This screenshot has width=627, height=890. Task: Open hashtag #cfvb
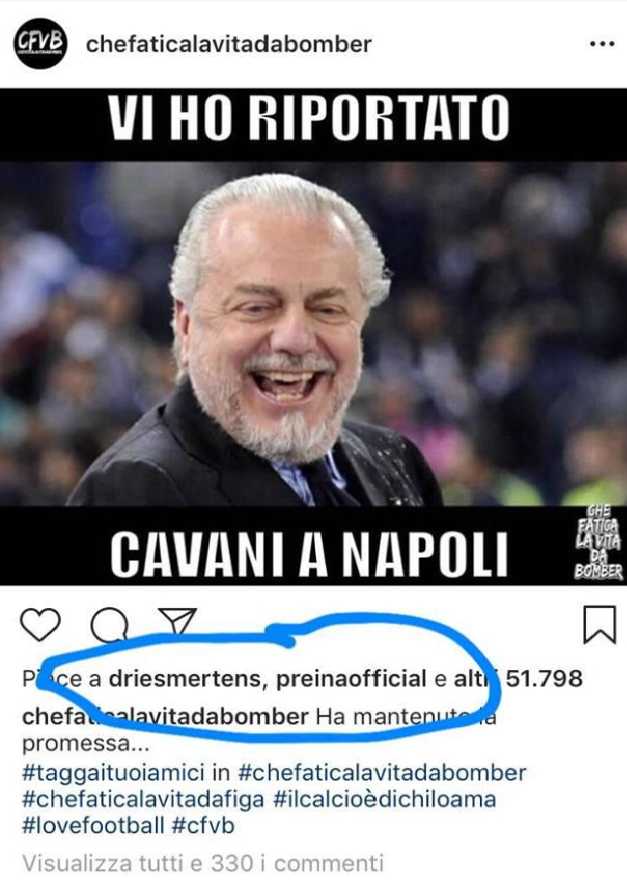[x=203, y=825]
